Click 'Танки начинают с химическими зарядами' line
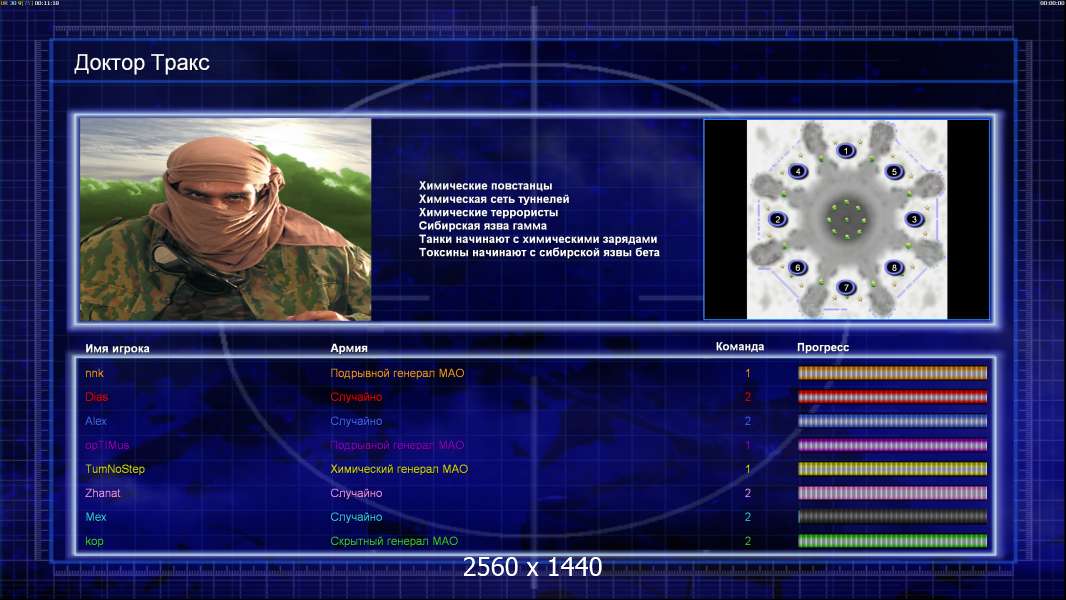This screenshot has height=600, width=1066. (x=538, y=239)
